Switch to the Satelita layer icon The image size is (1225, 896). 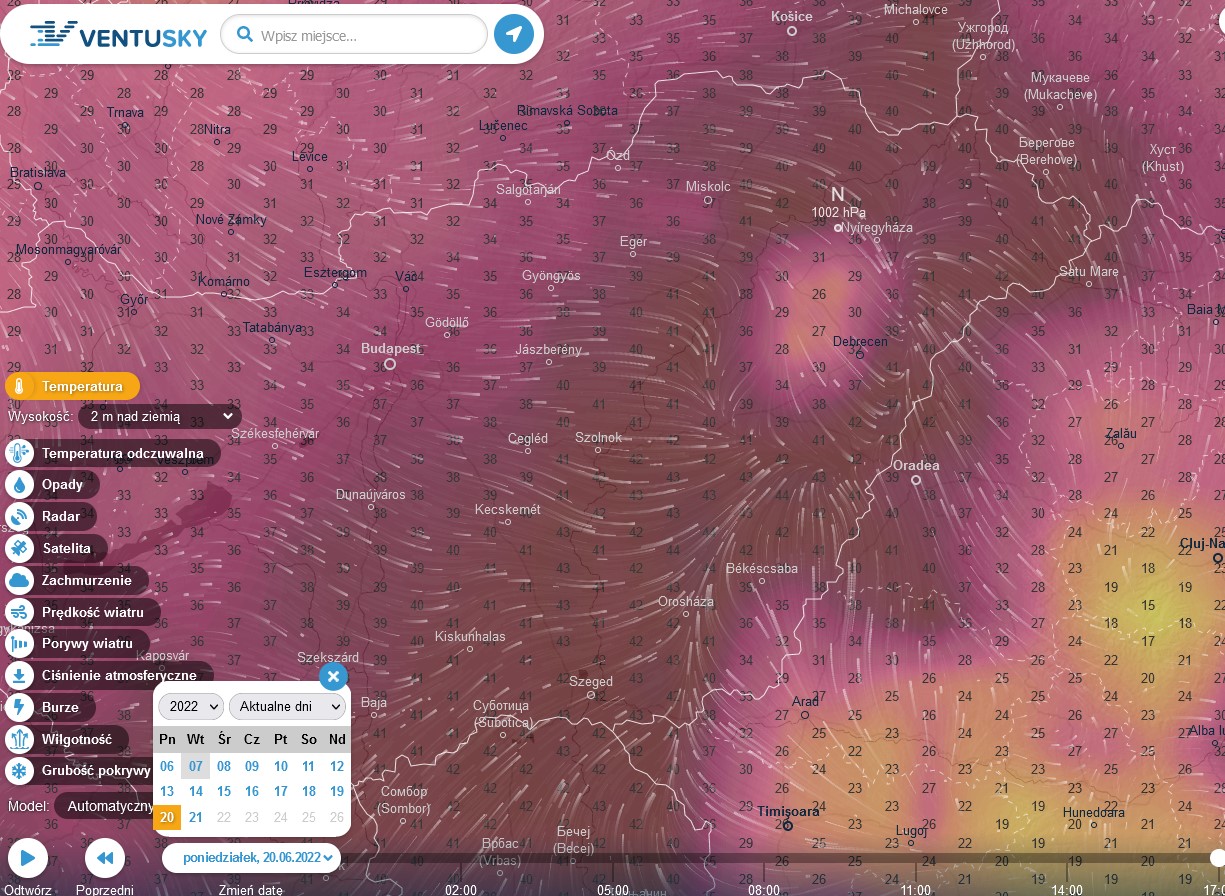coord(19,548)
